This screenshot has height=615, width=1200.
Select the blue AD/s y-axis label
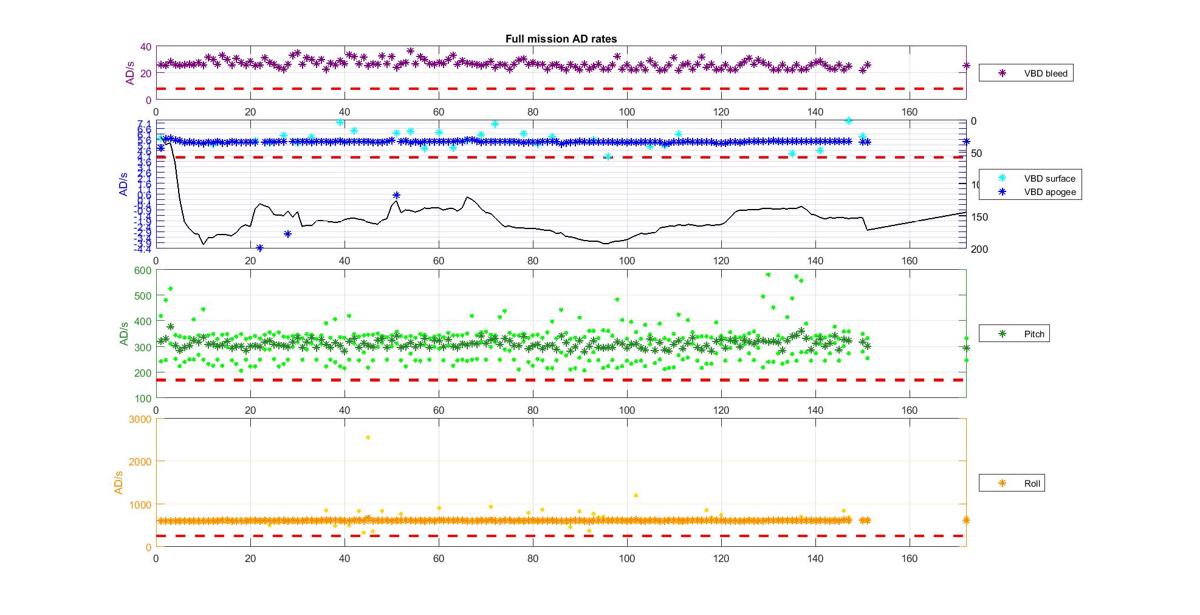(x=124, y=185)
